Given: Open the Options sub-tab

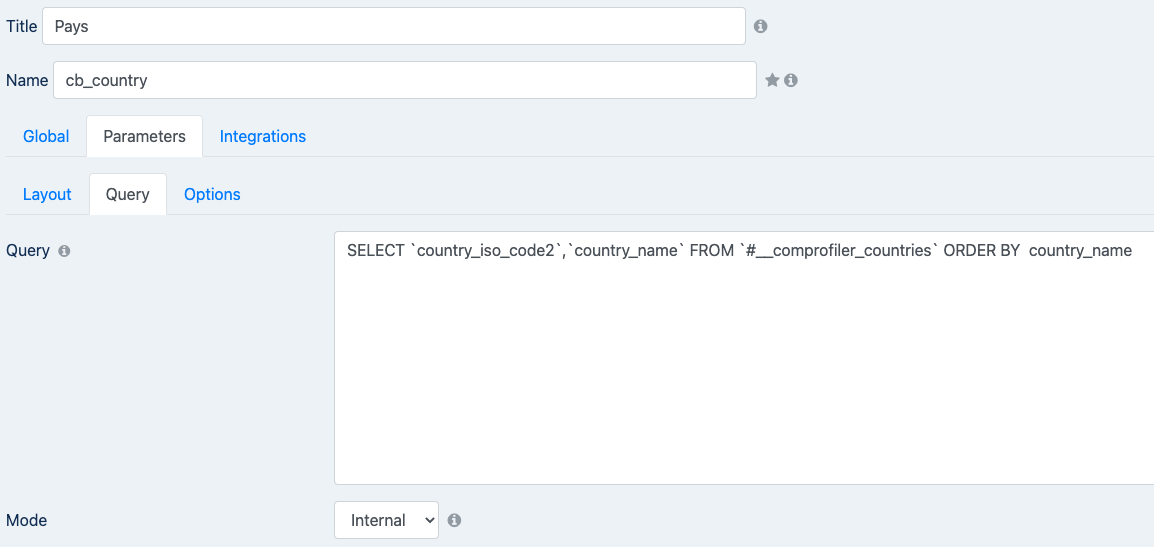Looking at the screenshot, I should point(212,194).
